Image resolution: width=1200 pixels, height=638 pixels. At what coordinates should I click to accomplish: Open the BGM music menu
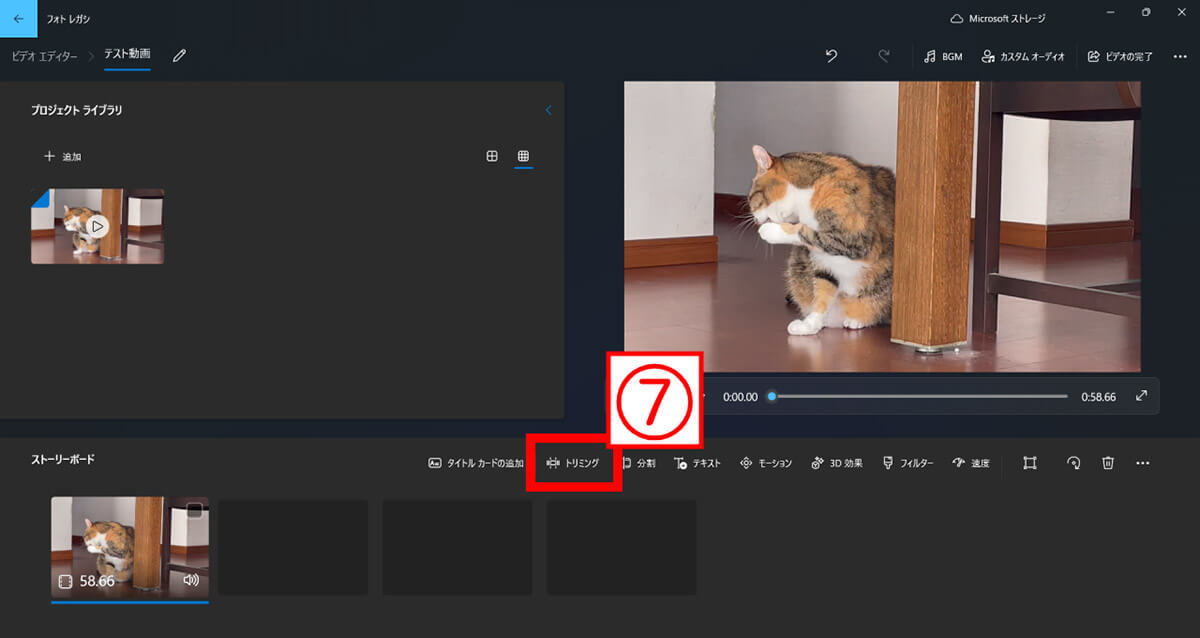[x=943, y=56]
